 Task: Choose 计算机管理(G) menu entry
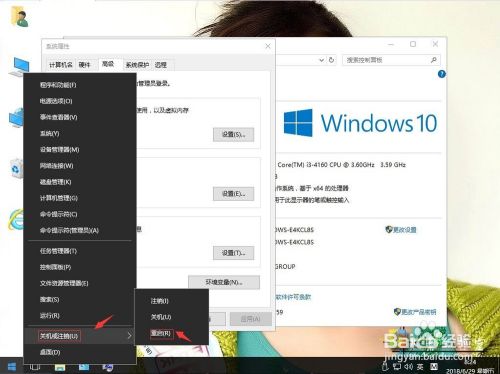tap(80, 198)
